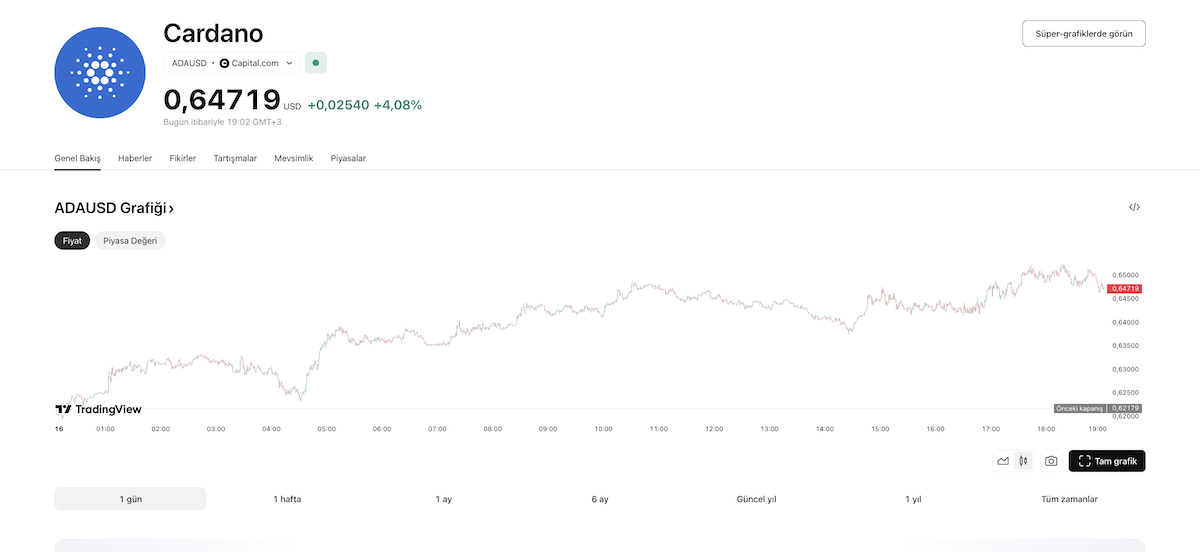Select the 1 yıl time range
The image size is (1200, 552).
pos(913,499)
